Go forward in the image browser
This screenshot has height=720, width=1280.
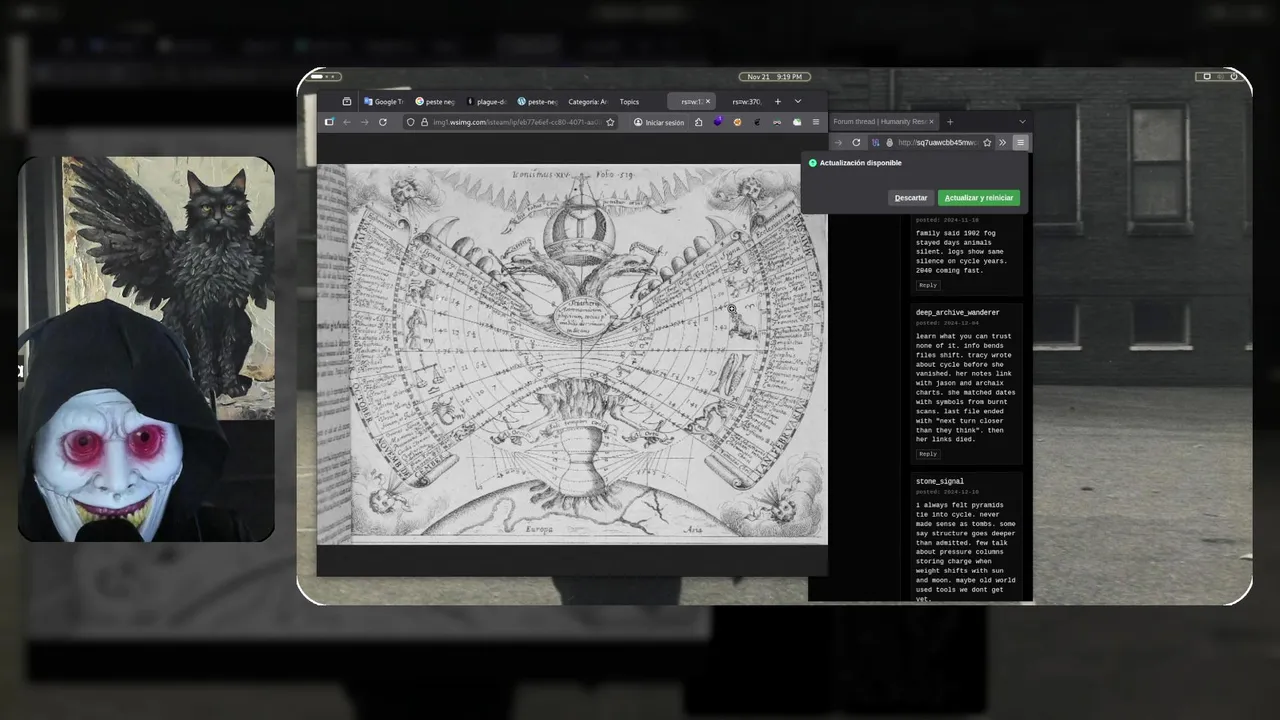pos(365,122)
